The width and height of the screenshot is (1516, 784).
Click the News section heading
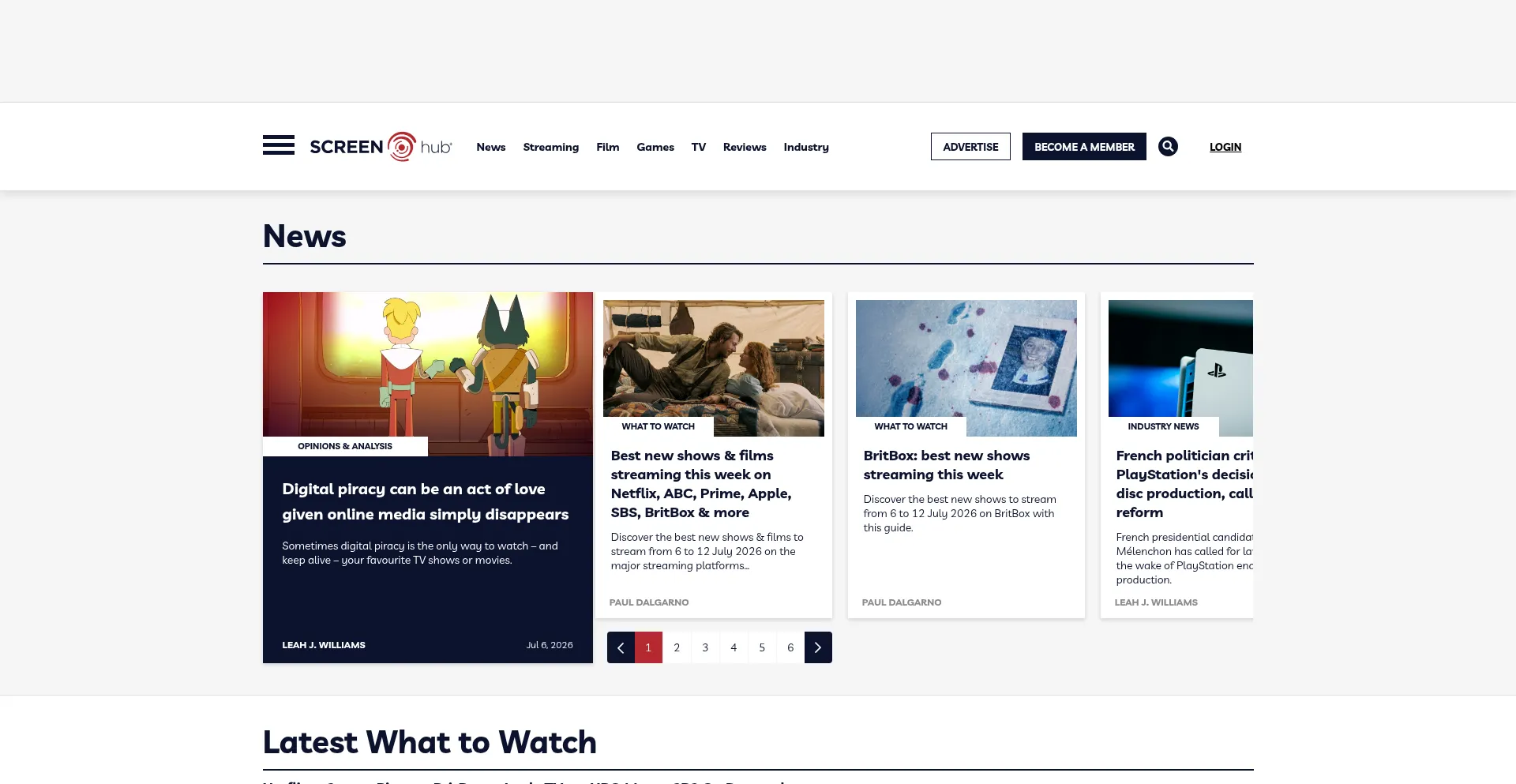304,236
